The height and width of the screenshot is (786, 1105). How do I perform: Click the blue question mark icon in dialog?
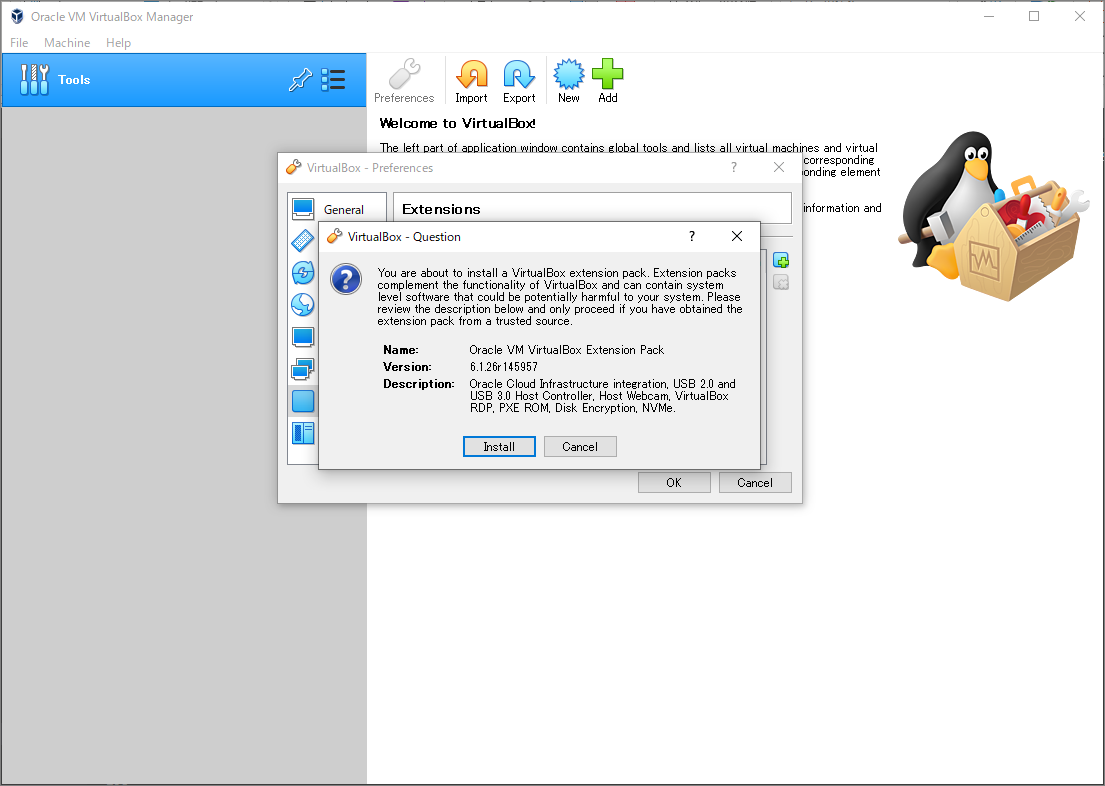(x=346, y=280)
